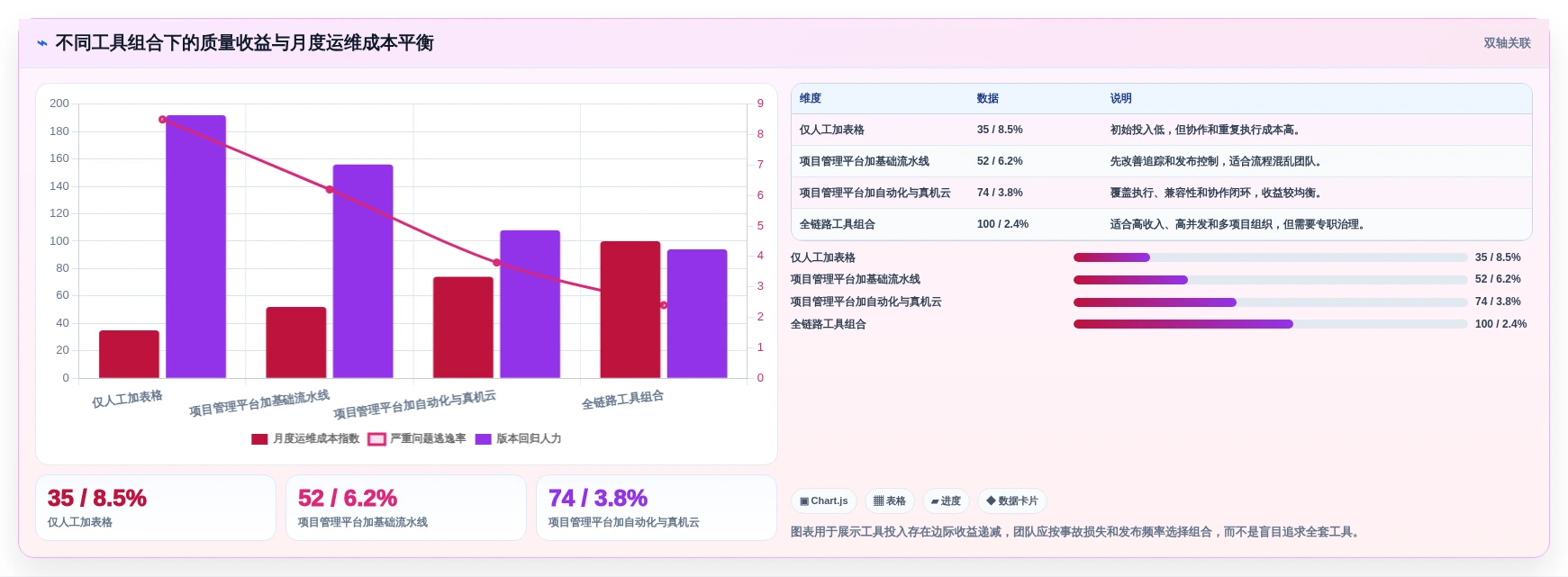1568x577 pixels.
Task: Select the Chart.js tag chip
Action: click(x=824, y=501)
